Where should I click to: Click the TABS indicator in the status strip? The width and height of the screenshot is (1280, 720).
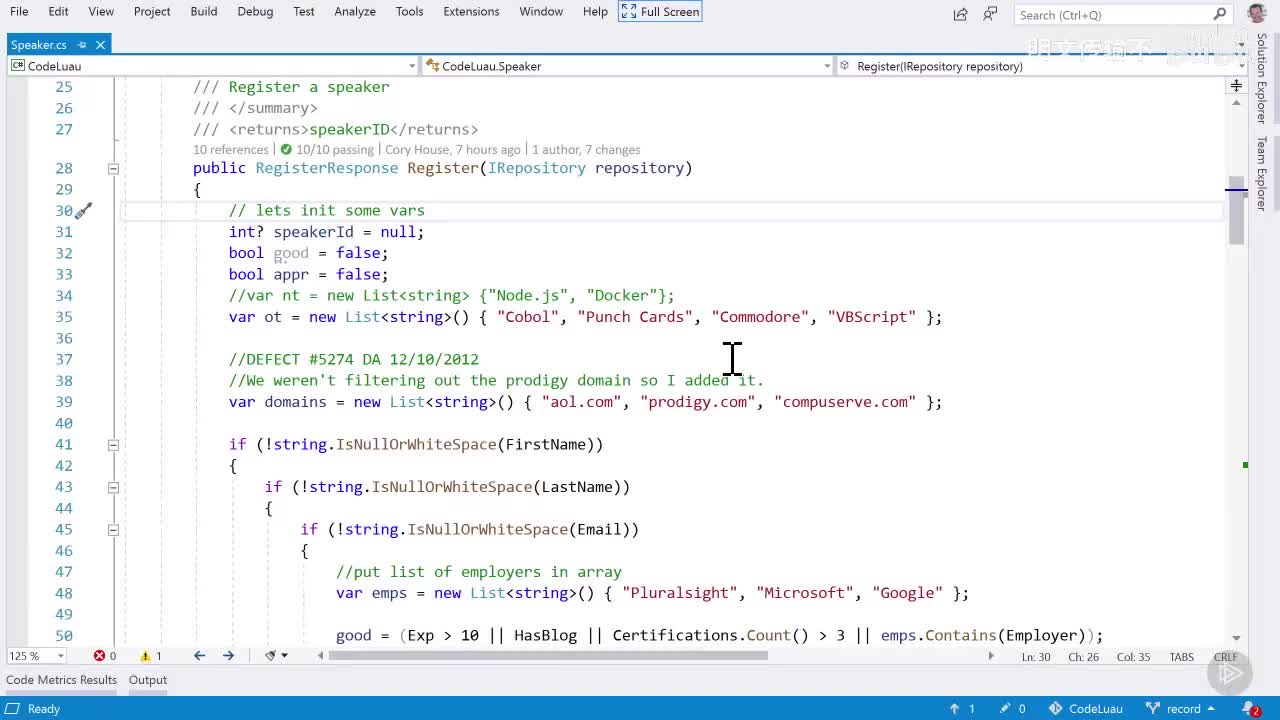pyautogui.click(x=1181, y=657)
